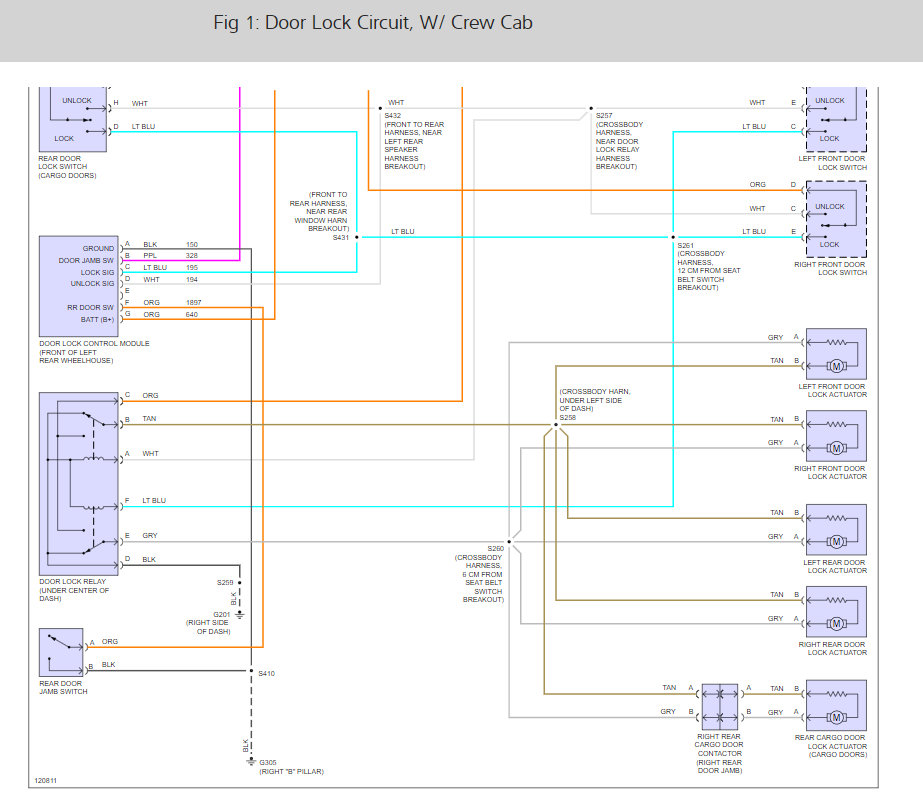This screenshot has height=808, width=923.
Task: Select the GROUND pin label on control module
Action: tap(98, 248)
